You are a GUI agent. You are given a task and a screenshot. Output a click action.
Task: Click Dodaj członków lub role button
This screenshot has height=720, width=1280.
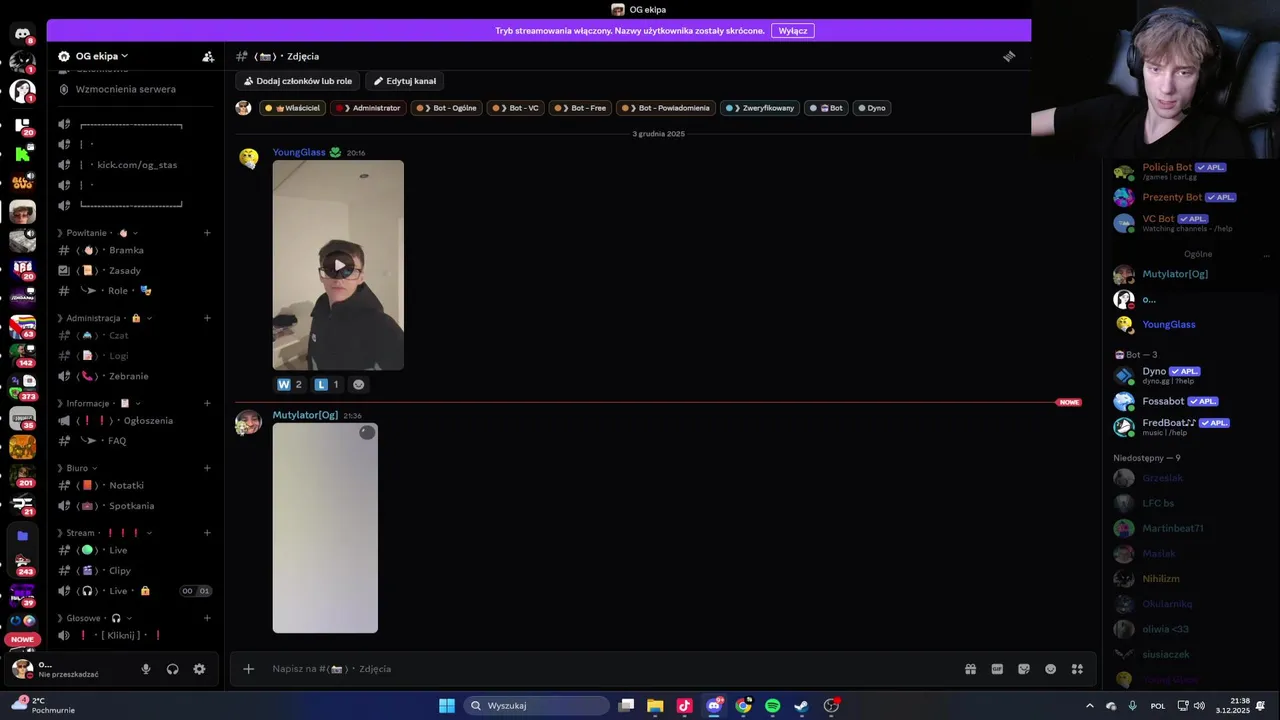click(x=298, y=81)
